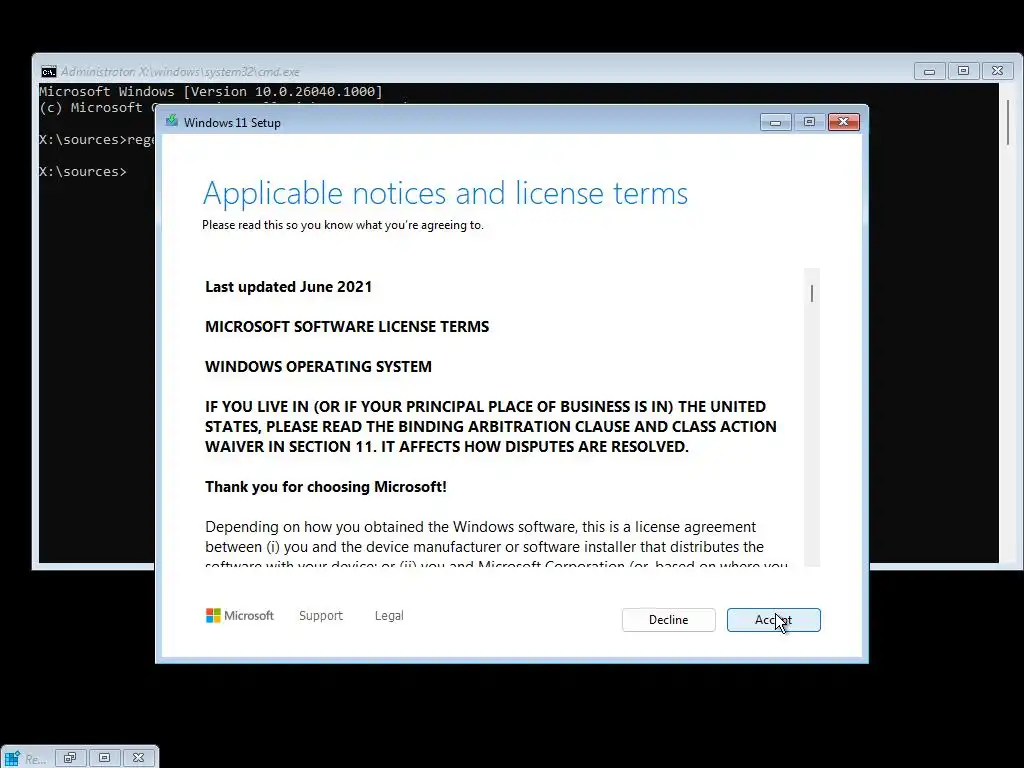Click 'Thank you for choosing Microsoft!' text

click(326, 487)
